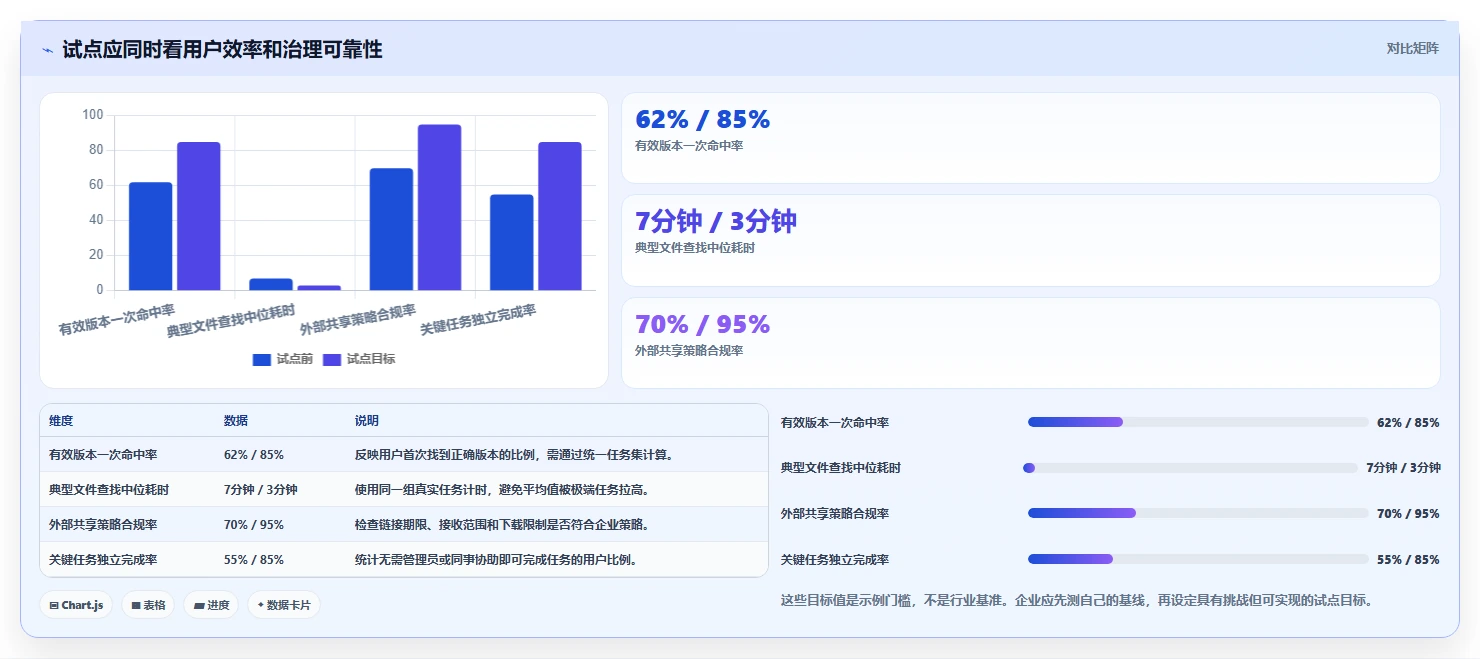Viewport: 1480px width, 659px height.
Task: Click the 55% / 85% value beside the progress bar
Action: tap(1408, 560)
